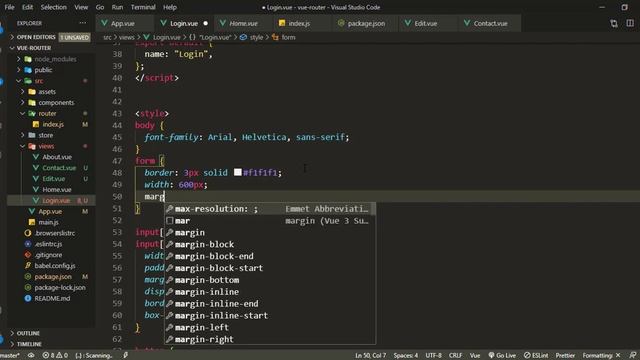Image resolution: width=640 pixels, height=360 pixels.
Task: Expand the OPEN EDITORS section
Action: 51,37
